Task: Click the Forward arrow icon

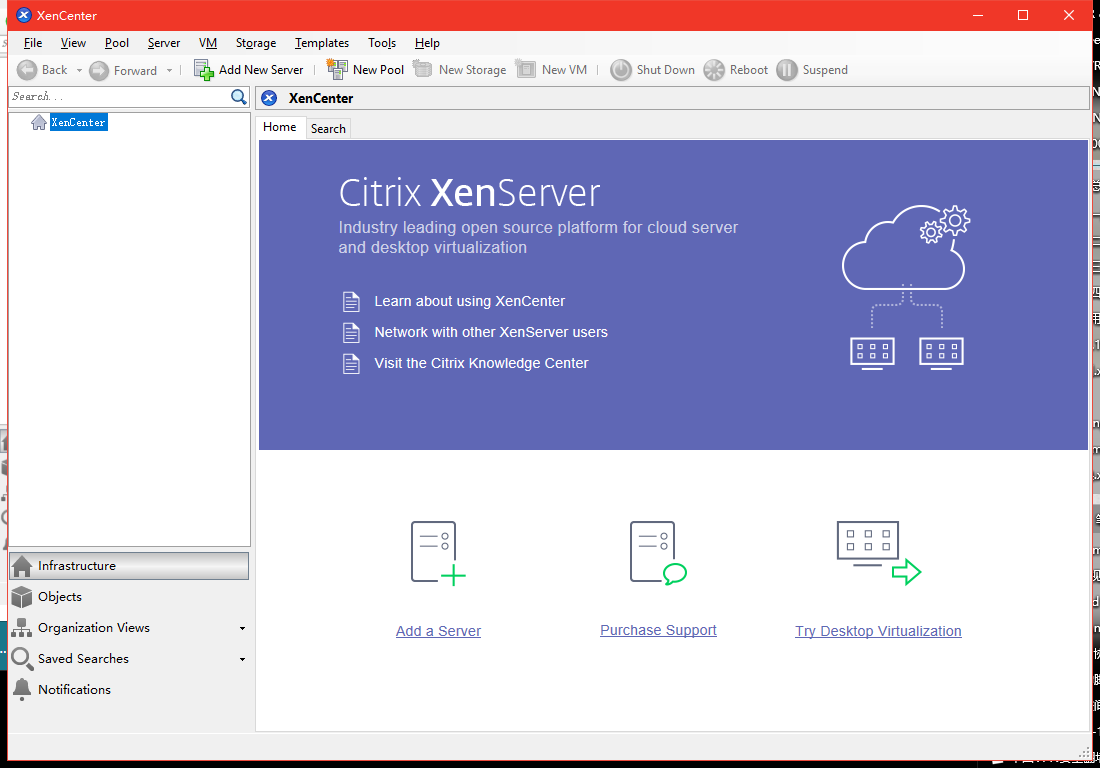Action: 99,71
